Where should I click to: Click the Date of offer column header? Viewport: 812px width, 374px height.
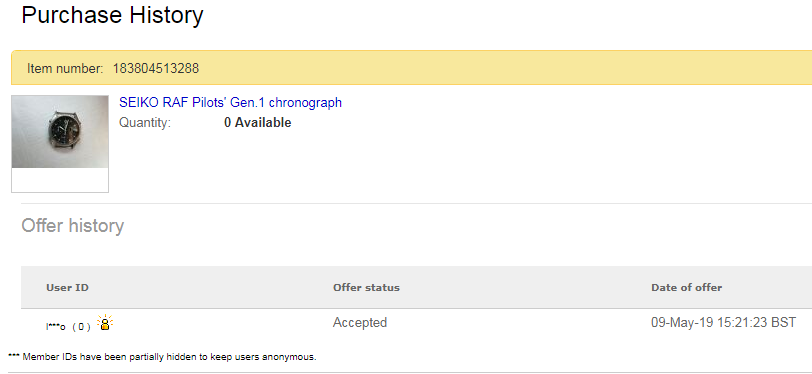(686, 287)
